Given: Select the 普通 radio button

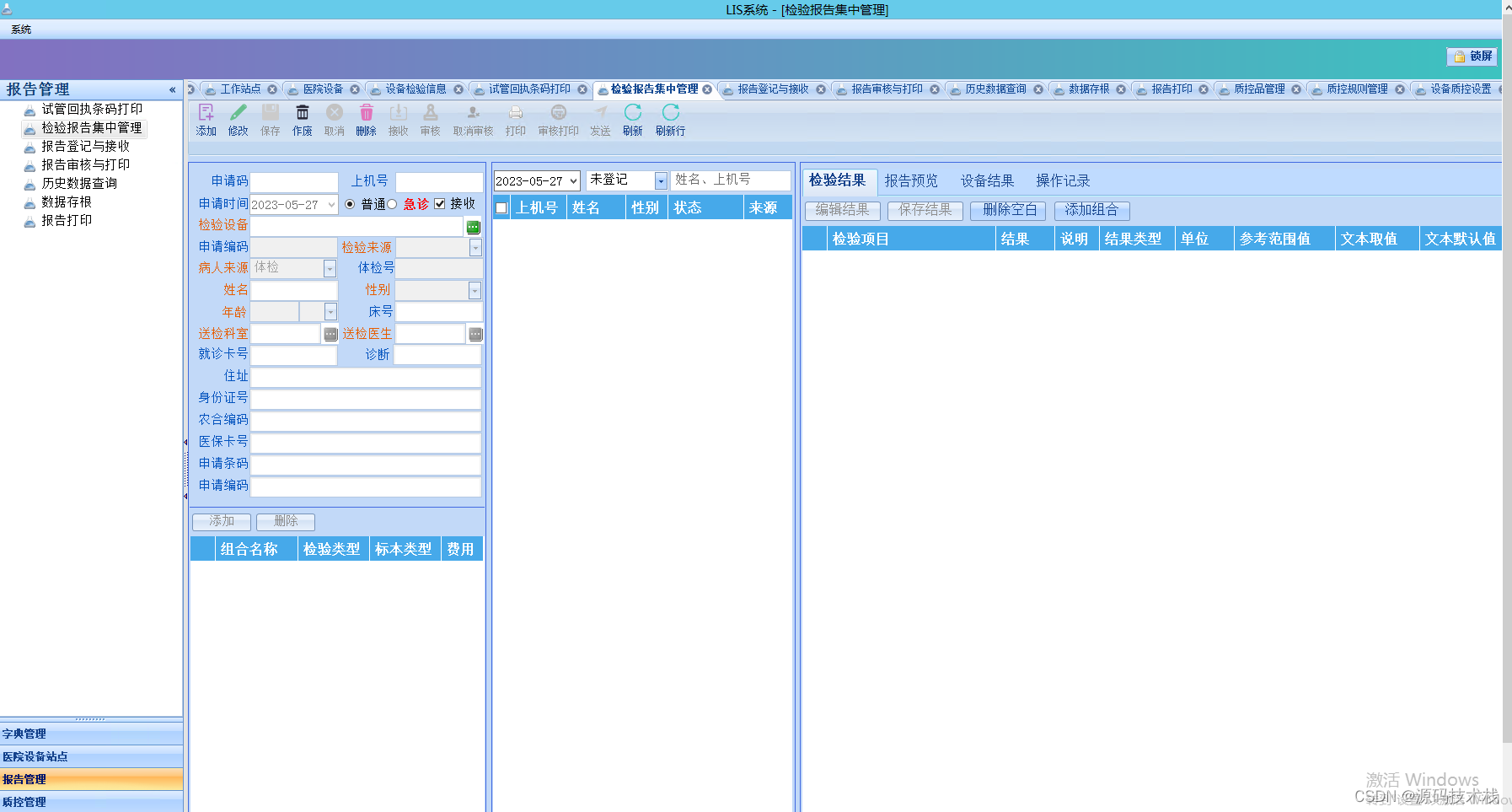Looking at the screenshot, I should (350, 204).
